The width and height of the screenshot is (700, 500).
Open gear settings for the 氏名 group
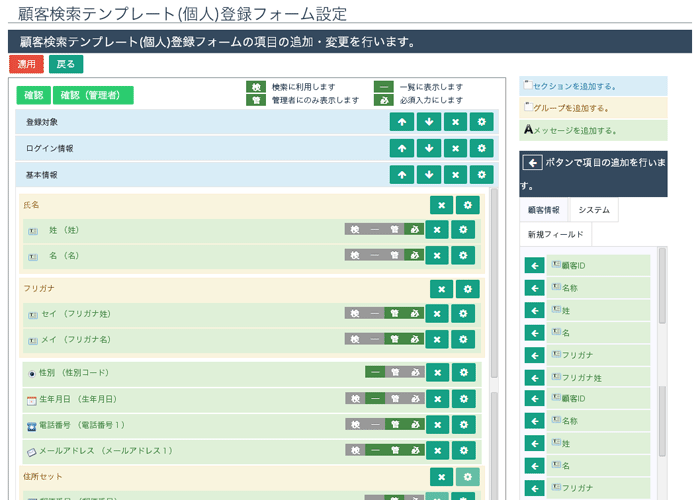click(x=467, y=204)
